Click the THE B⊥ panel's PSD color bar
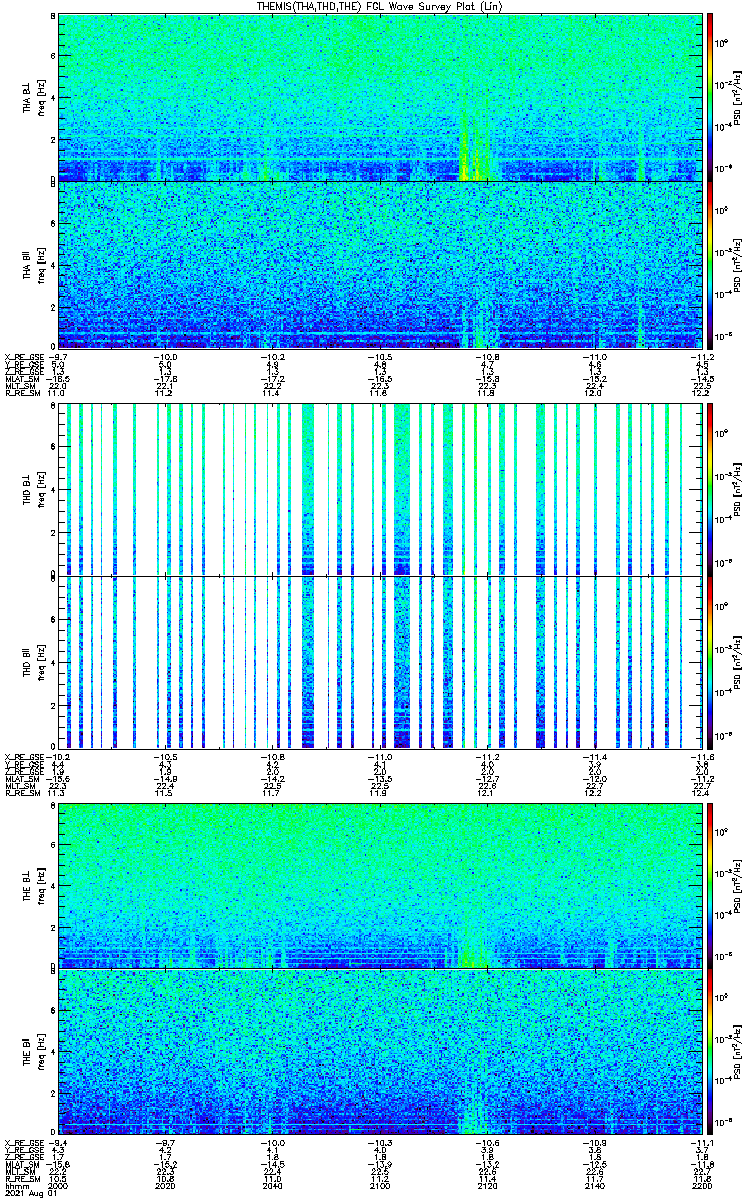 [710, 885]
